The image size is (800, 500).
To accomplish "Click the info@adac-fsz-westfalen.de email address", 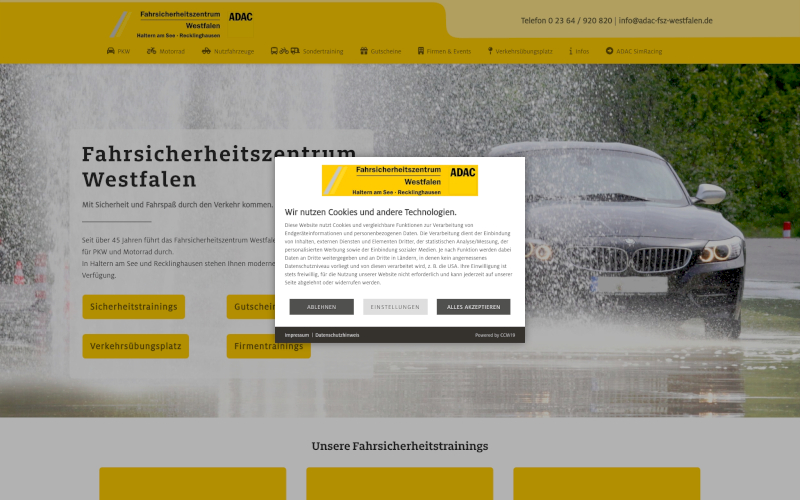I will [665, 20].
